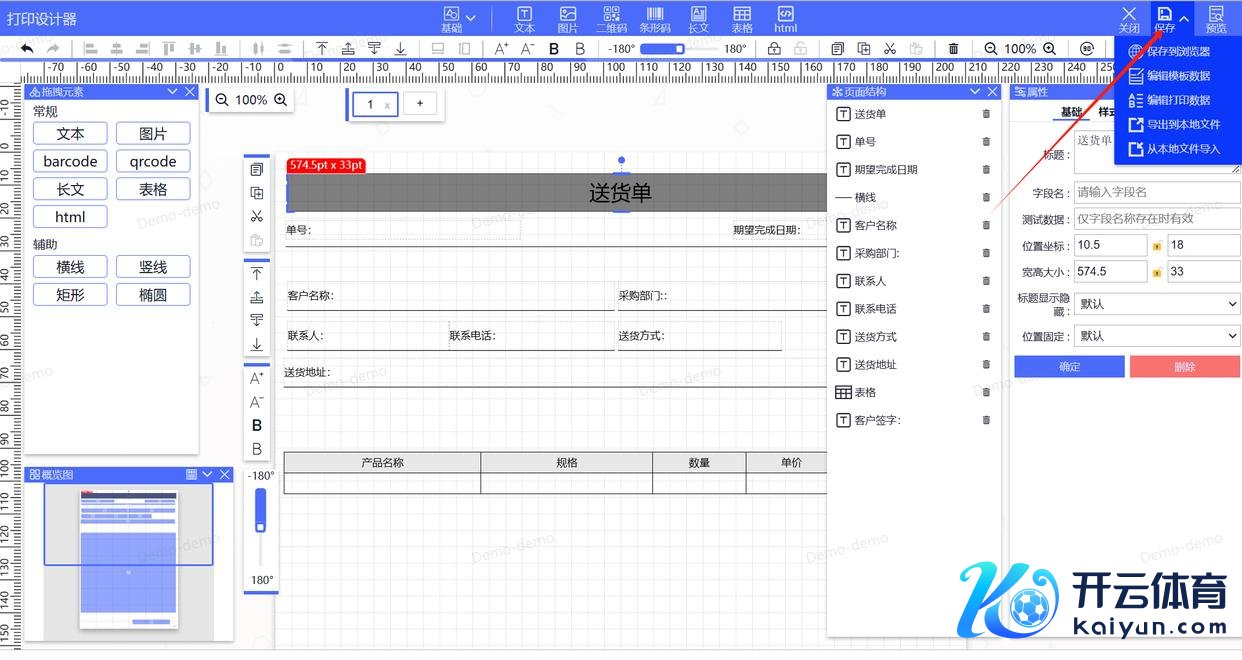Delete 期望完成日期 using its trash icon

pos(986,170)
